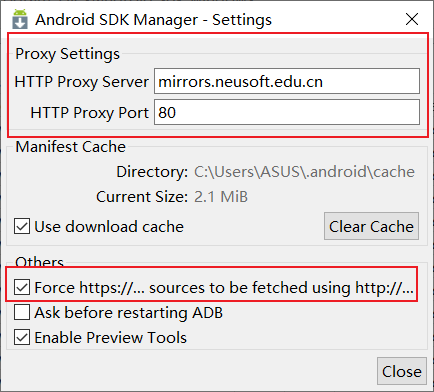Close the Settings dialog with the X
434x392 pixels.
(x=412, y=19)
